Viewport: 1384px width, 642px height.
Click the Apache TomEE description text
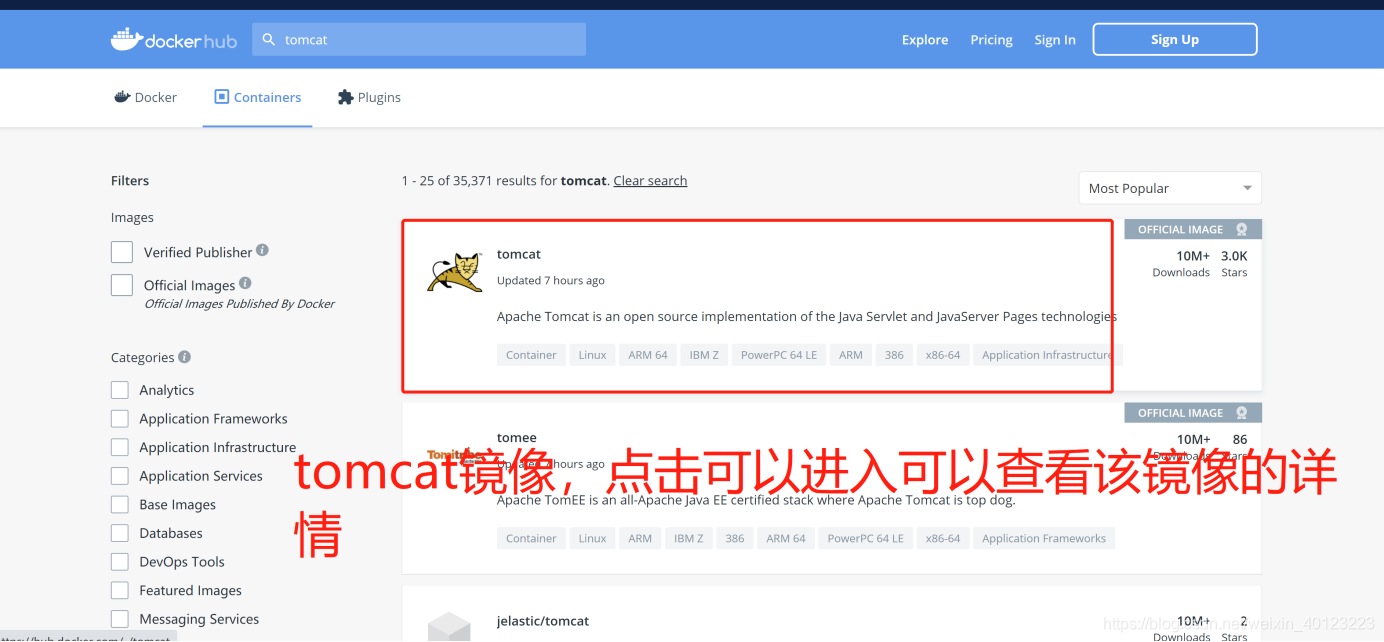coord(756,500)
